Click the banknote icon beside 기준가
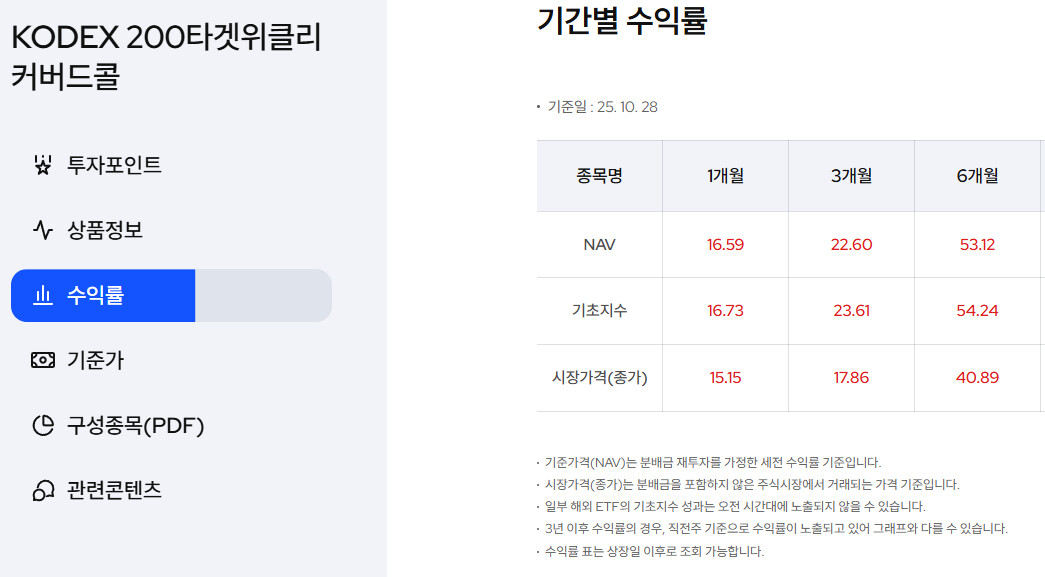This screenshot has height=577, width=1045. [42, 361]
